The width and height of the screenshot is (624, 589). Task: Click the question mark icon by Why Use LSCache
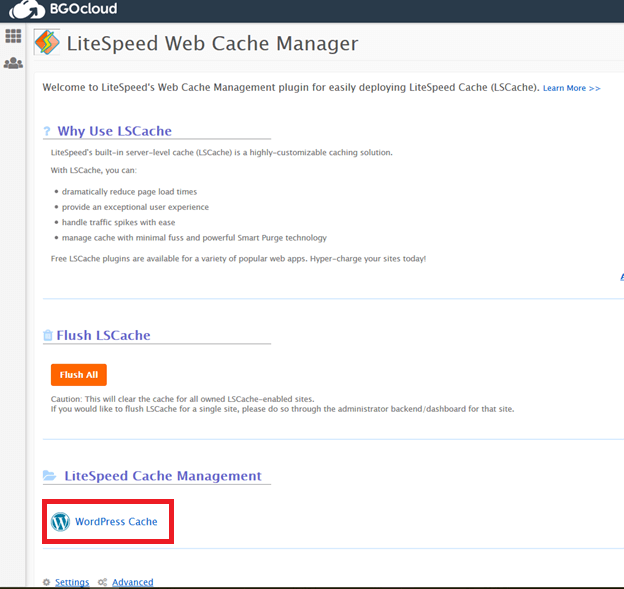(x=47, y=131)
